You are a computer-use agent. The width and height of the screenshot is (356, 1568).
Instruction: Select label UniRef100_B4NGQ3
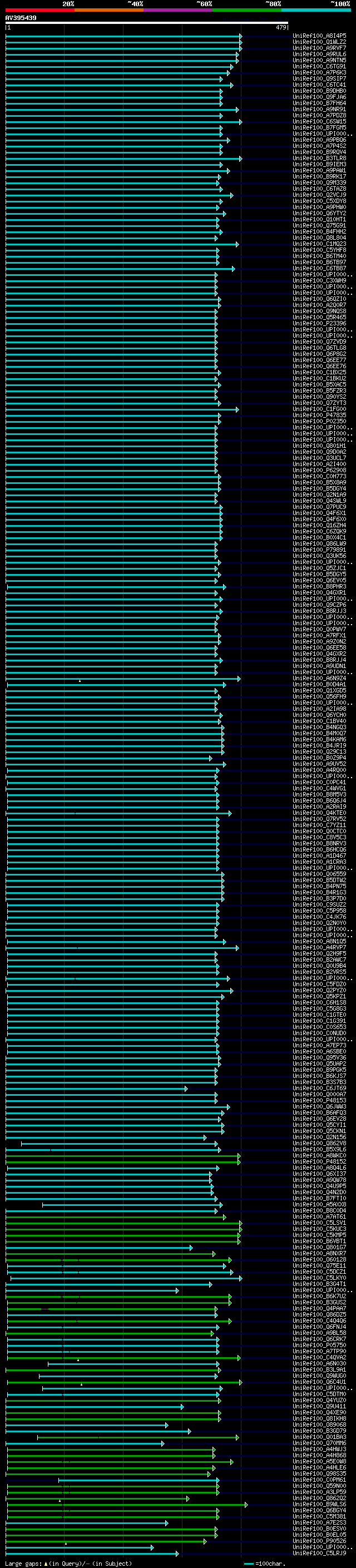tap(319, 728)
